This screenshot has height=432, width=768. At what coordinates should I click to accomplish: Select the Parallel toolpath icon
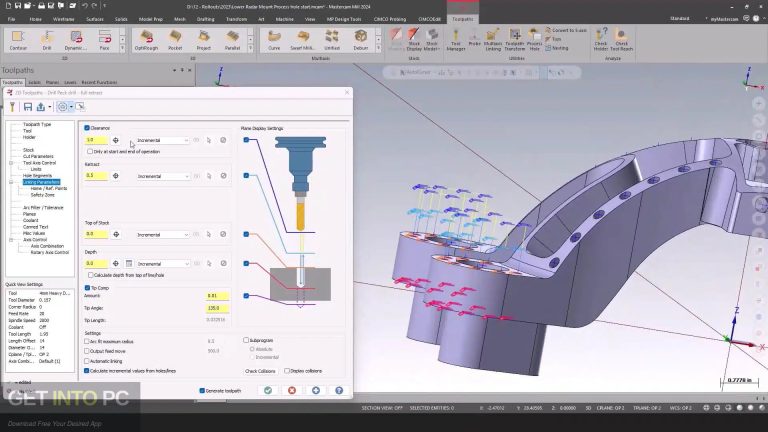[232, 40]
